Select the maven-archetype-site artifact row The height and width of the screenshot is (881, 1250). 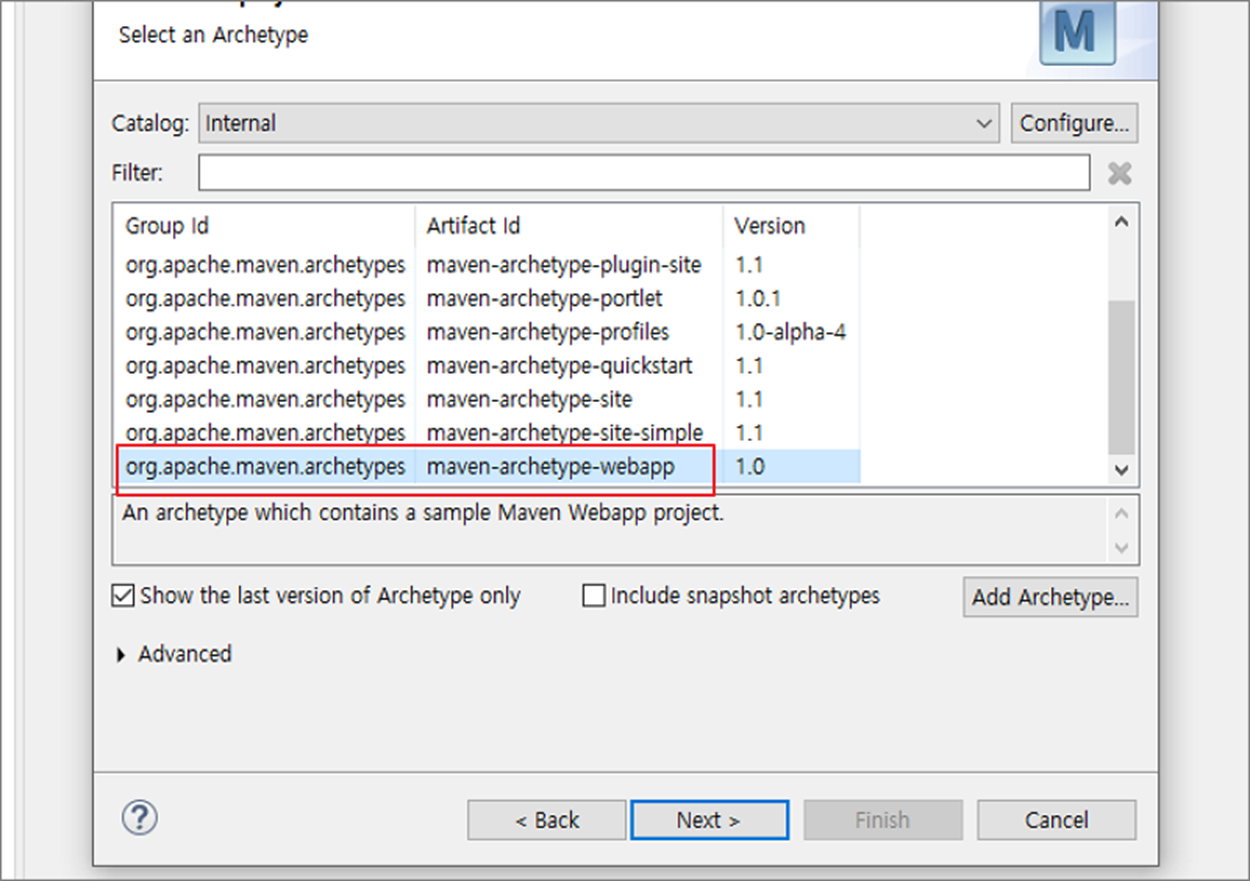pos(487,399)
